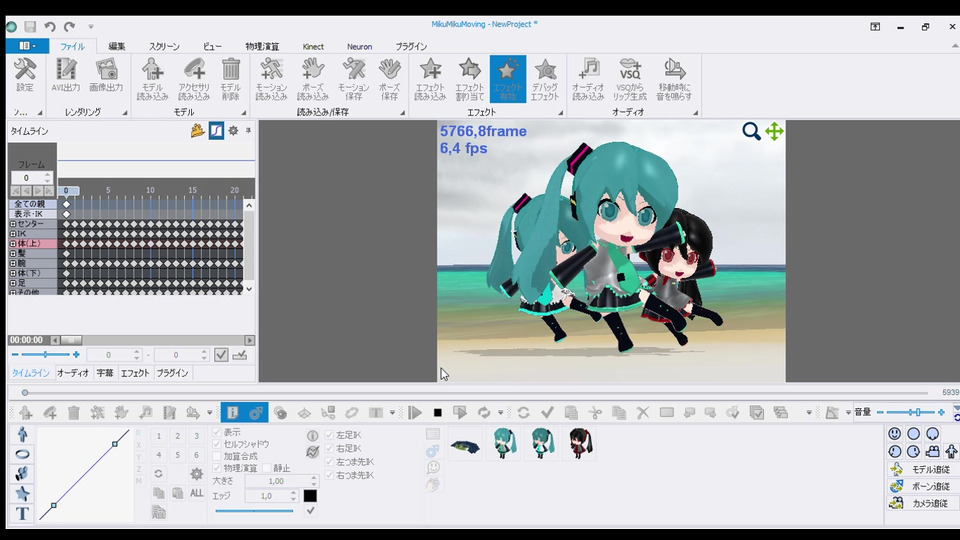Toggle the highlighted エフェクト有効 button

pos(508,79)
